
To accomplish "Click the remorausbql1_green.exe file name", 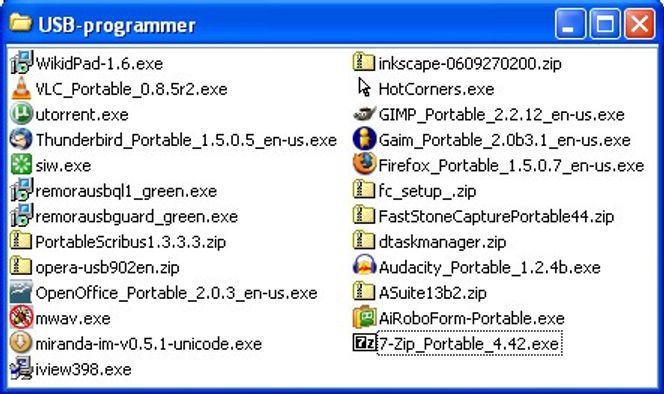I will click(x=126, y=191).
